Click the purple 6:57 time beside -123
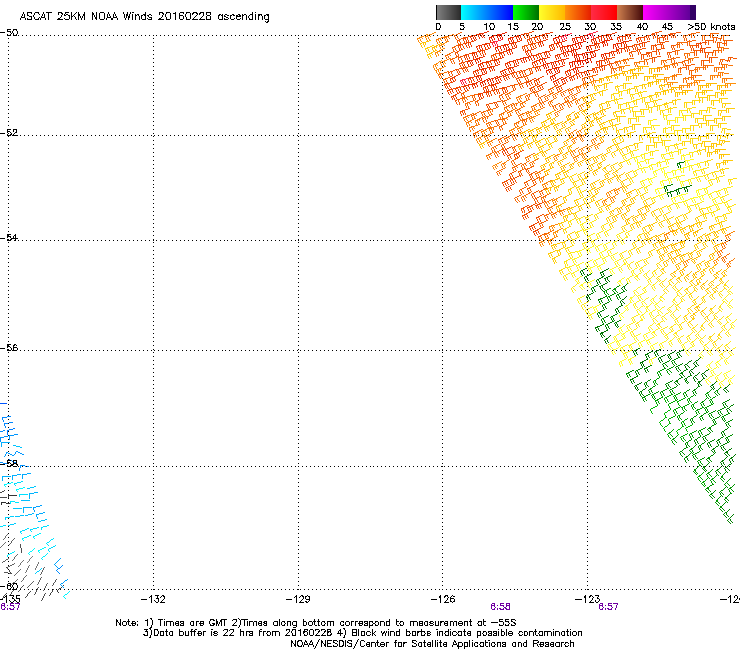740x650 pixels. tap(608, 607)
